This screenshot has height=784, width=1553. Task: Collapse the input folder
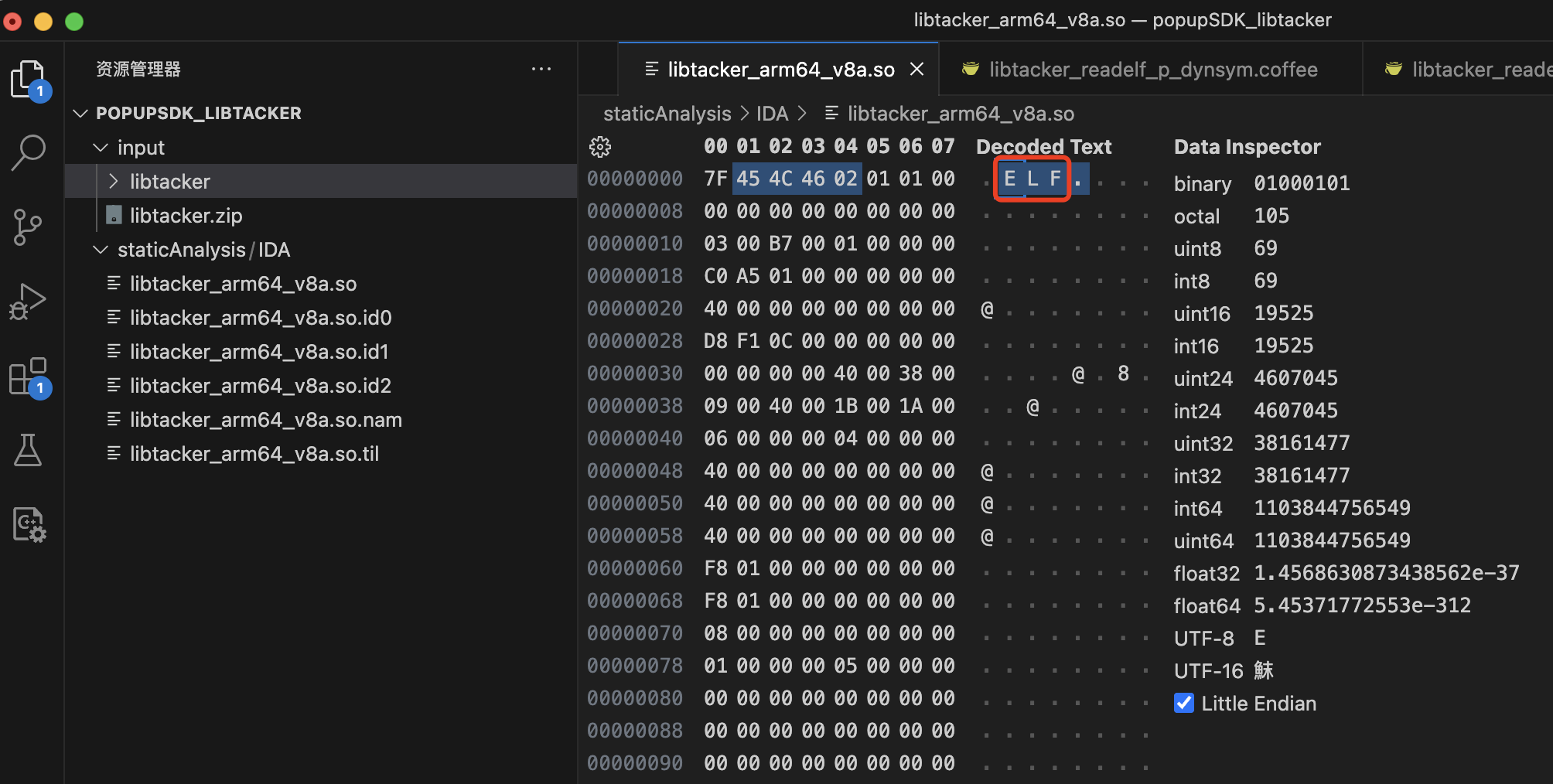coord(100,147)
